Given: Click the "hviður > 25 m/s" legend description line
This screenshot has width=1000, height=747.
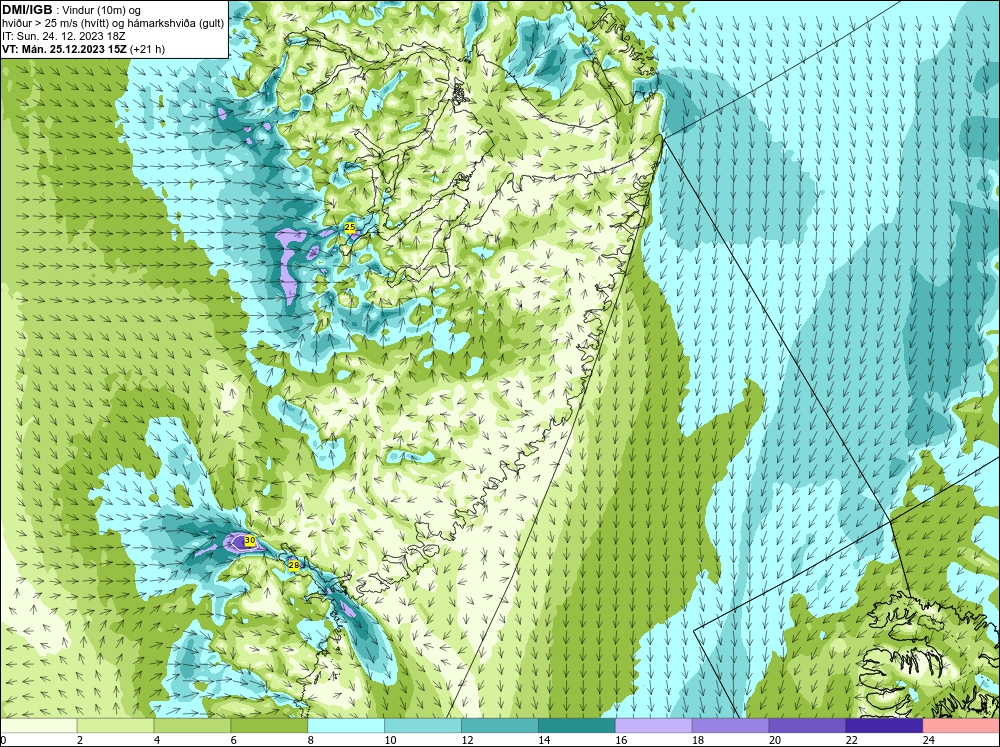Looking at the screenshot, I should tap(113, 24).
